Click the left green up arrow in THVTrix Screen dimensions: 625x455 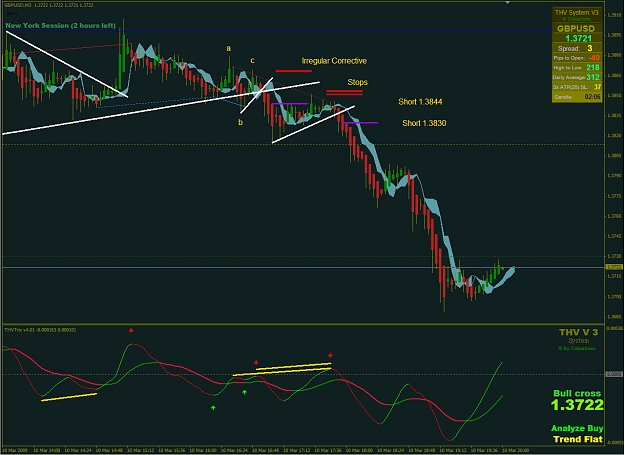click(x=213, y=408)
